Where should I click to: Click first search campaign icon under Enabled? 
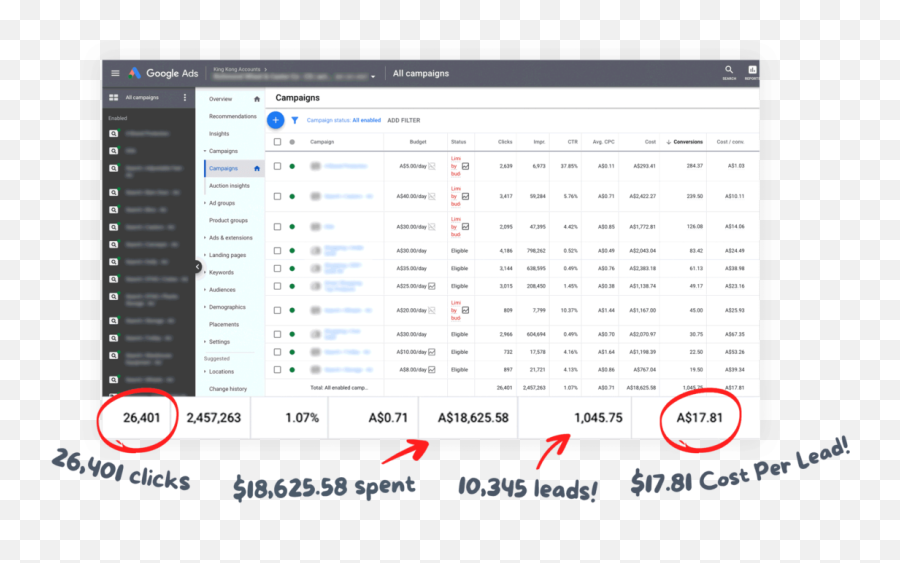point(114,133)
